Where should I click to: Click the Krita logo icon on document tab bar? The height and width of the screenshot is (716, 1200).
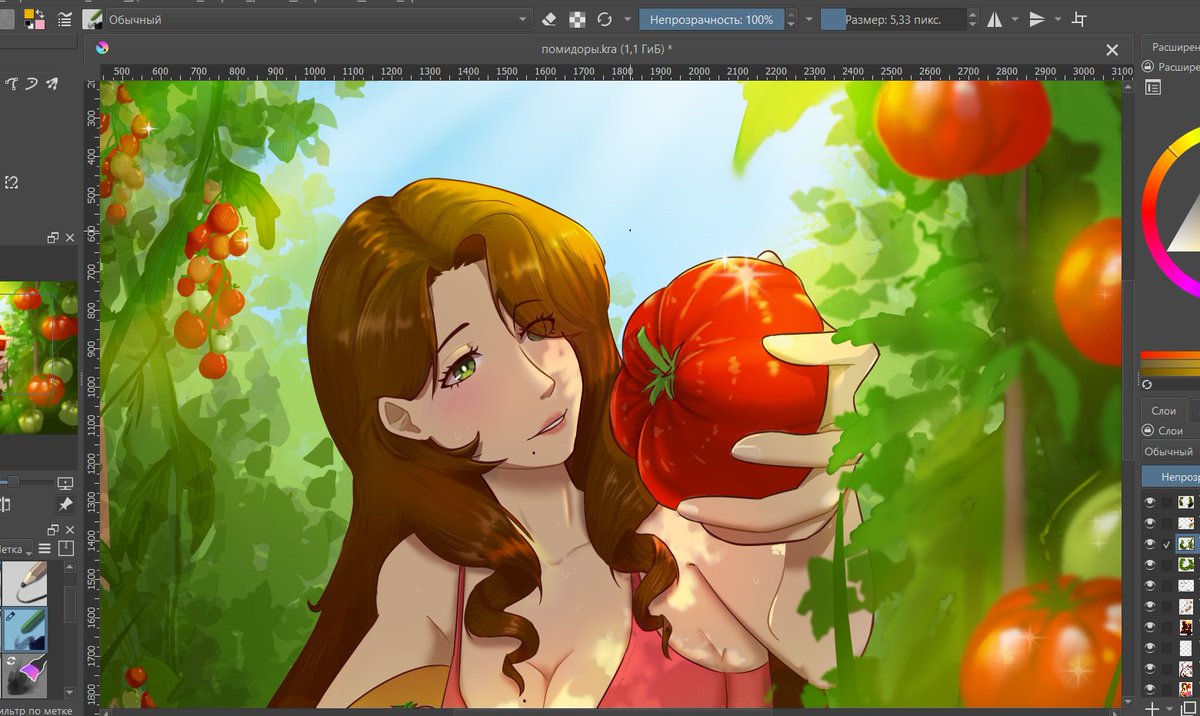[102, 48]
